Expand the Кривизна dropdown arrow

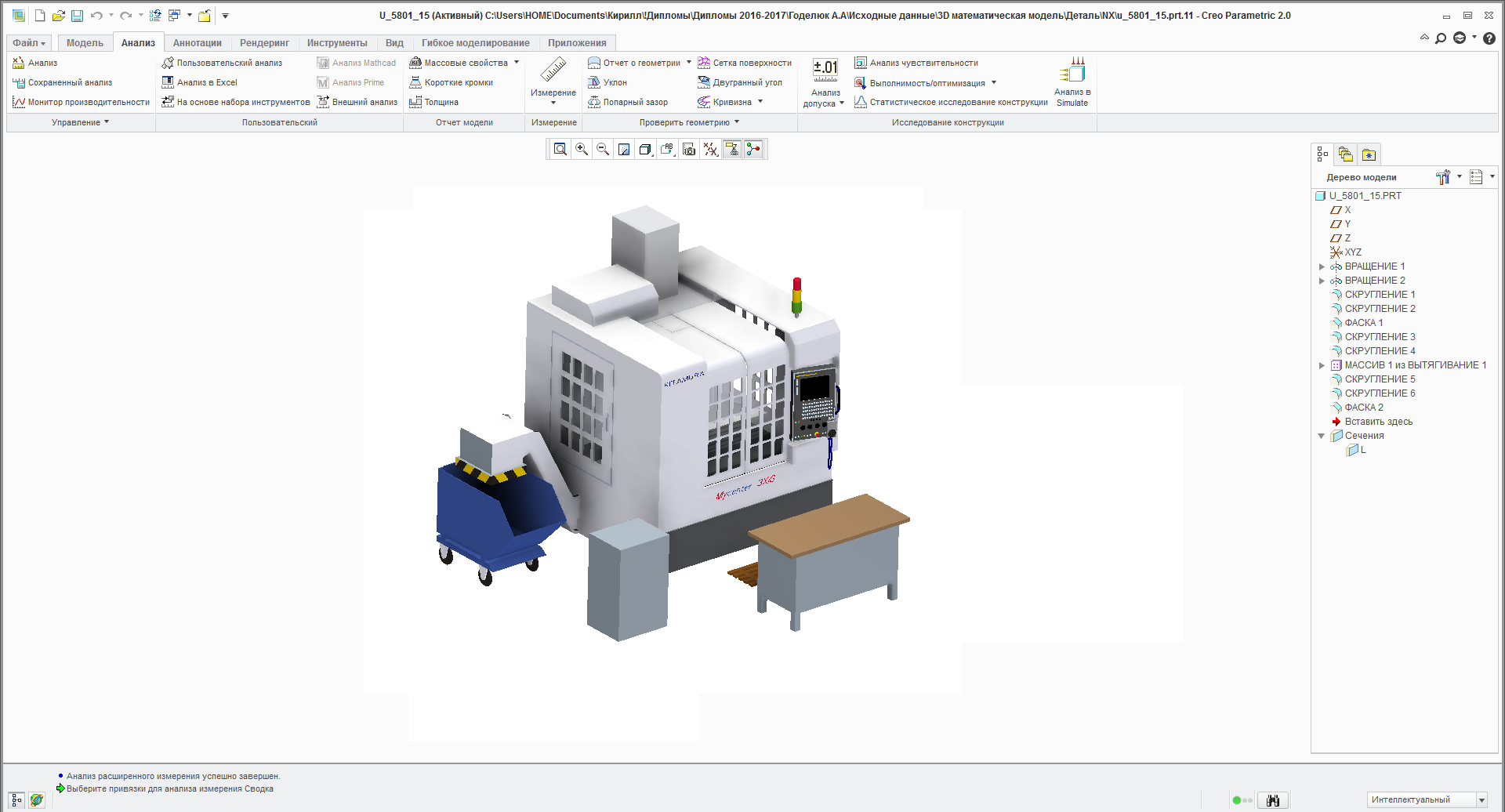click(x=760, y=102)
